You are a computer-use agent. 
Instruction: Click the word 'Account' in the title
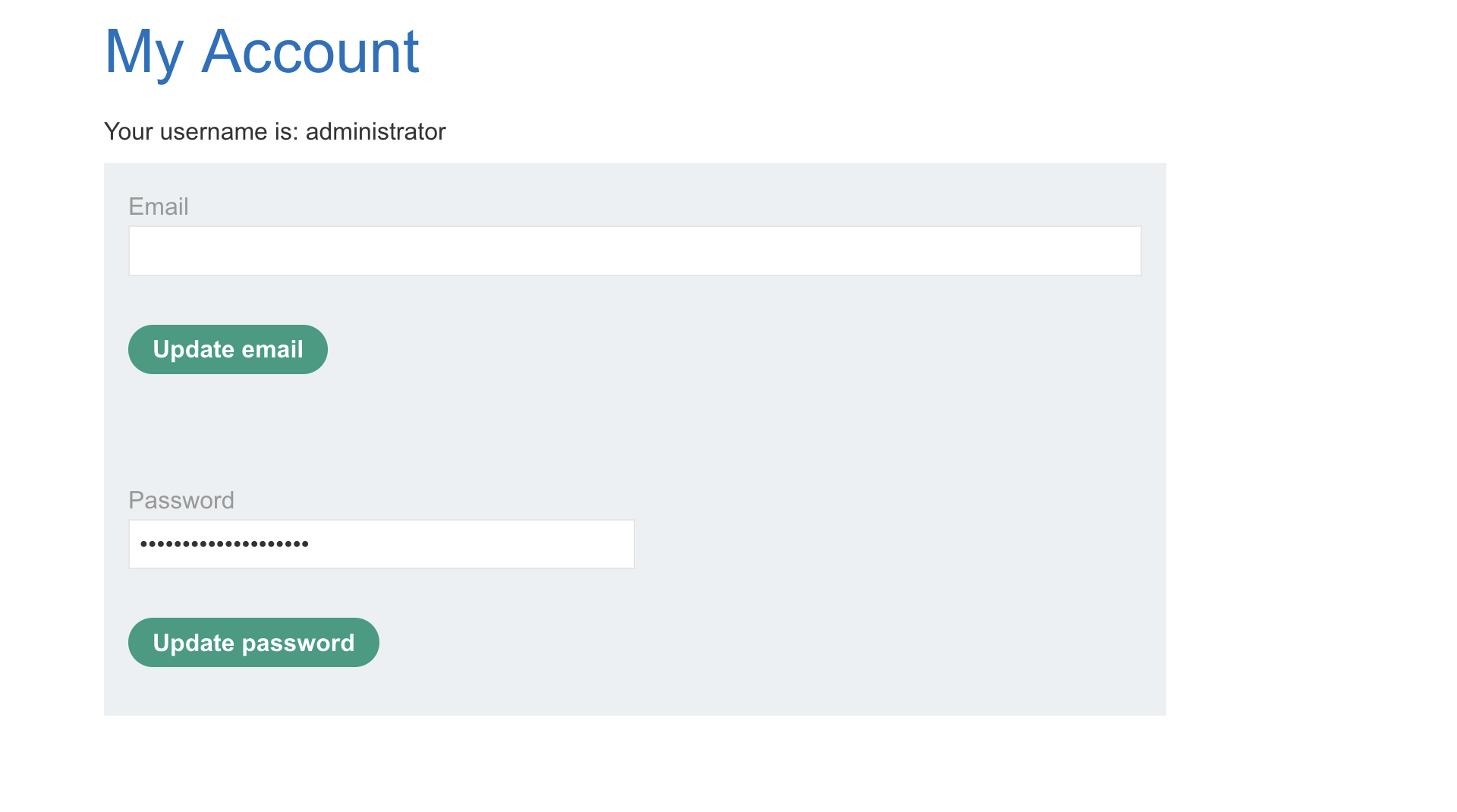click(x=310, y=52)
